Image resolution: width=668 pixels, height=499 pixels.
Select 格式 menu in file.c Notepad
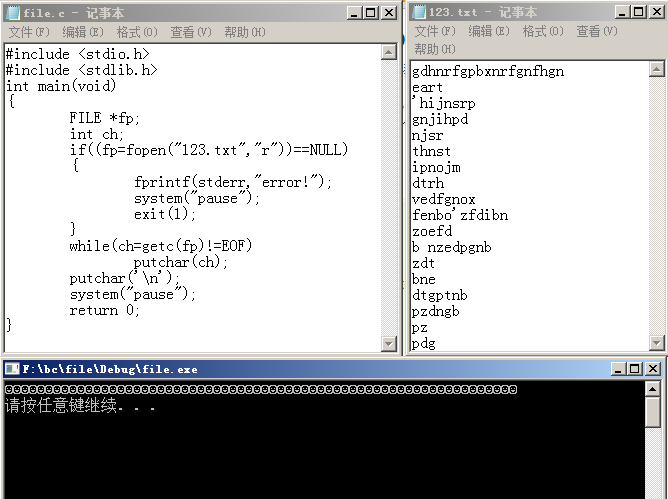pos(137,32)
